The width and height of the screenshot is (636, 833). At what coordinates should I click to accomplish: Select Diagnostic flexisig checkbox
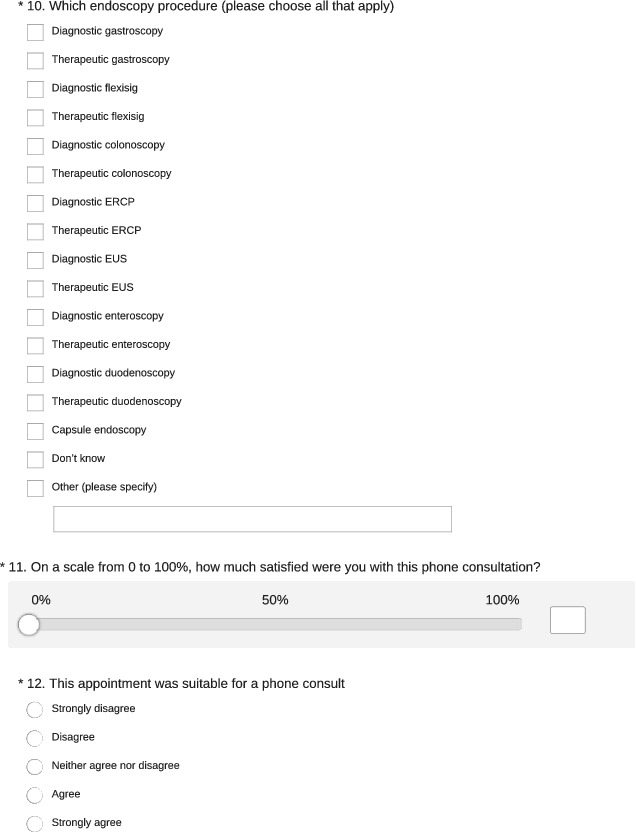35,89
